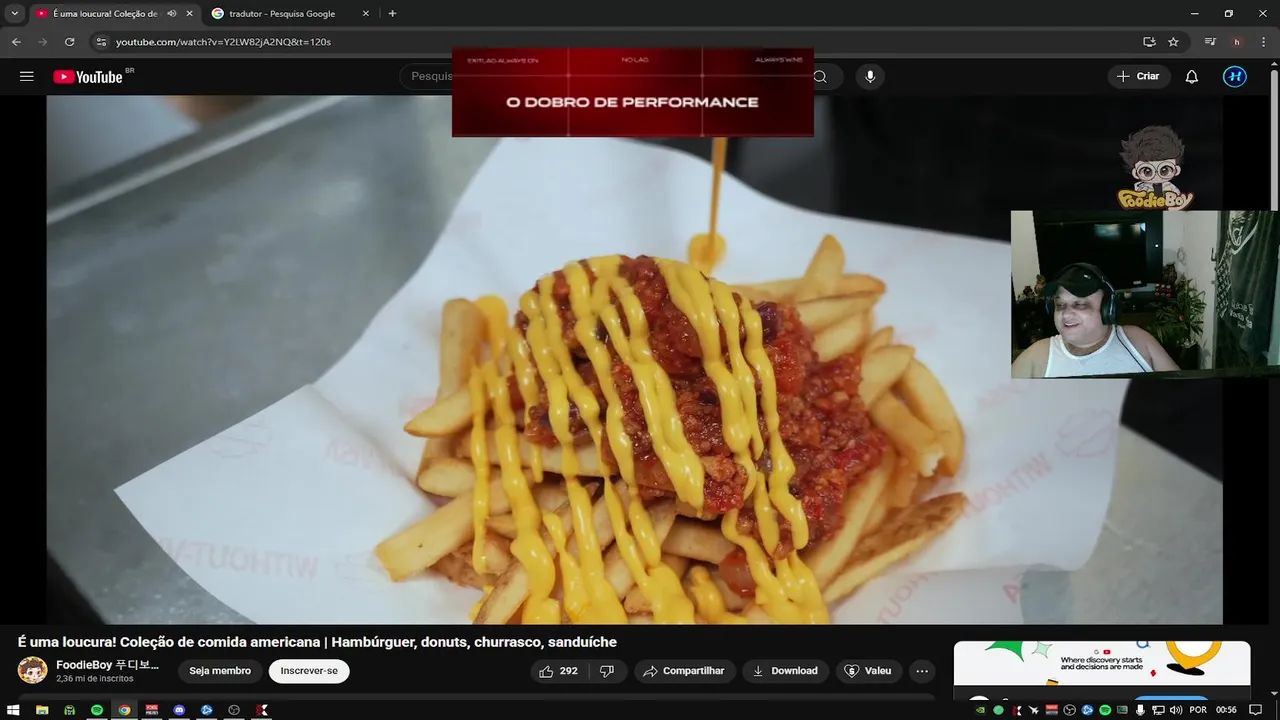
Task: Start voice search with microphone icon
Action: coord(870,77)
